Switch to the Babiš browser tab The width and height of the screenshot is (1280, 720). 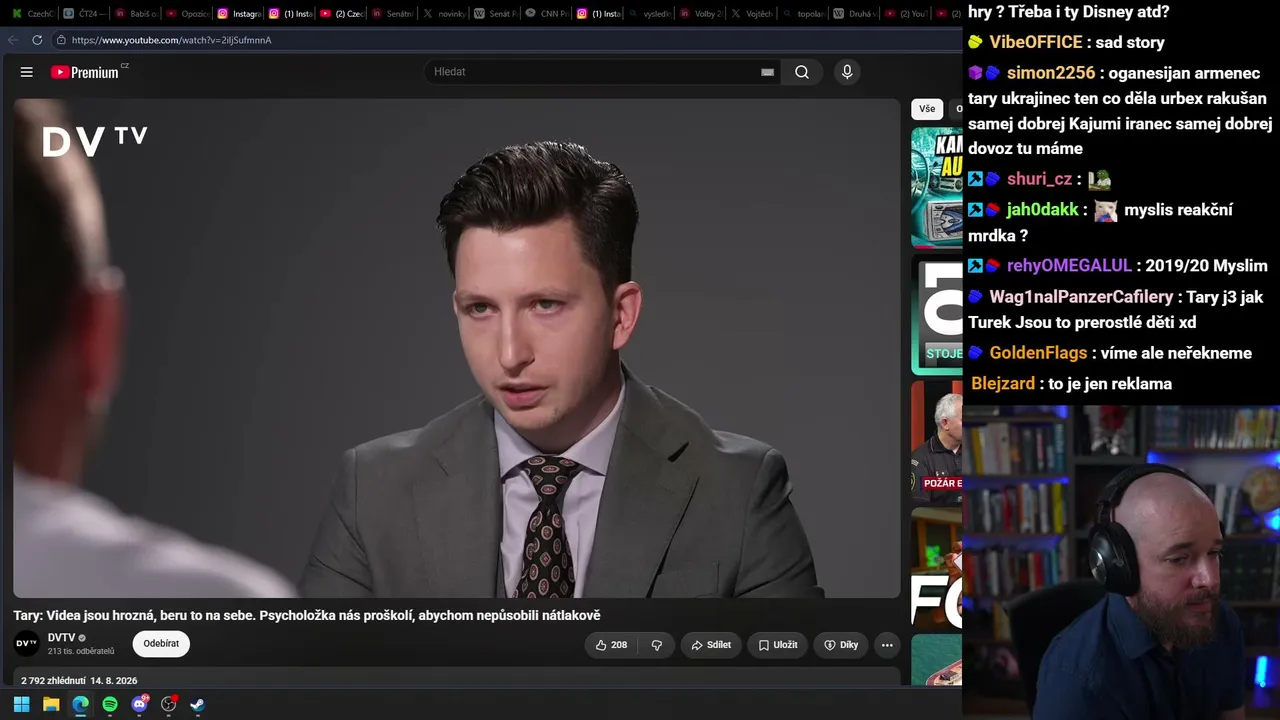tap(134, 14)
